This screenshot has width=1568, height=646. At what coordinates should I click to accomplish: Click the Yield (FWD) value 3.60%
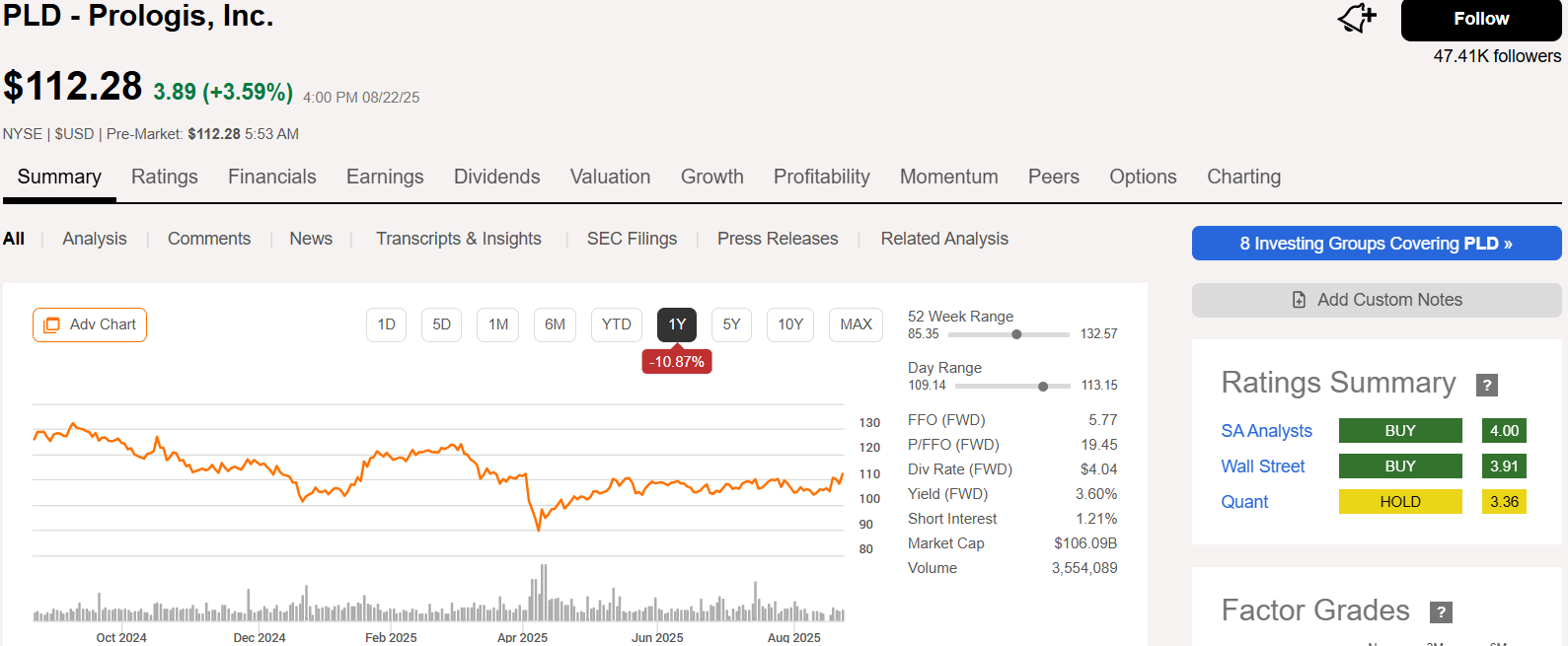(x=1096, y=494)
